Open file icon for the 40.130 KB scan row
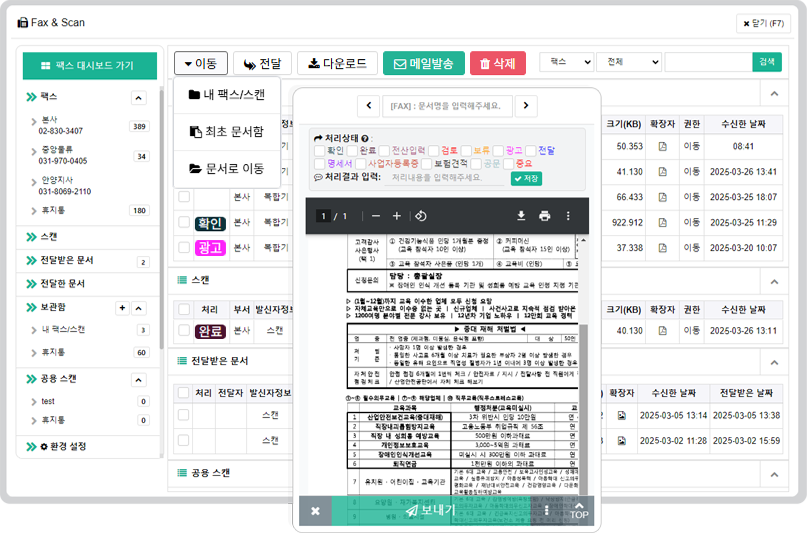Viewport: 807px width, 533px height. pyautogui.click(x=662, y=331)
